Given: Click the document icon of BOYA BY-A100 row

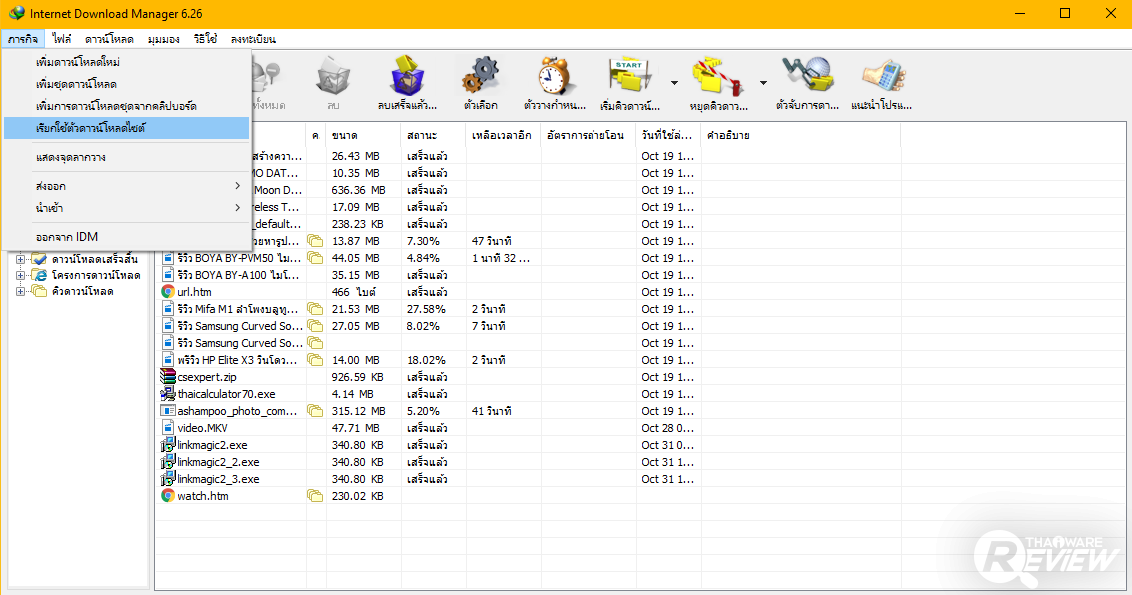Looking at the screenshot, I should click(167, 275).
